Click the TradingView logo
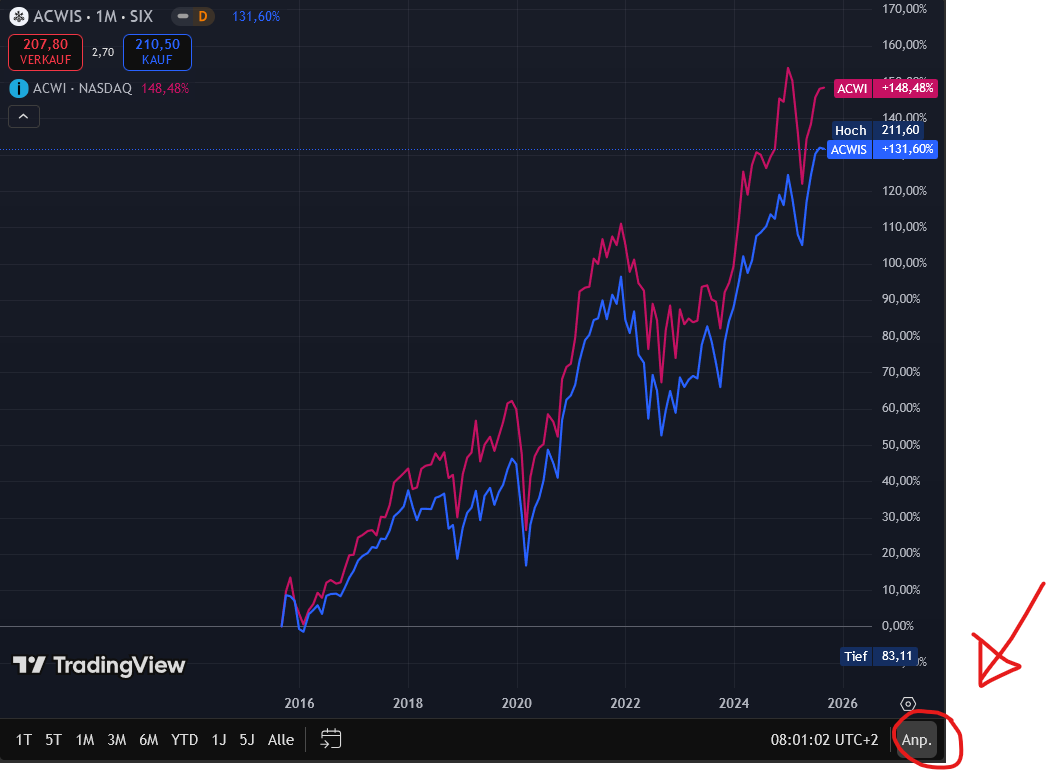Viewport: 1047px width, 772px height. point(99,665)
